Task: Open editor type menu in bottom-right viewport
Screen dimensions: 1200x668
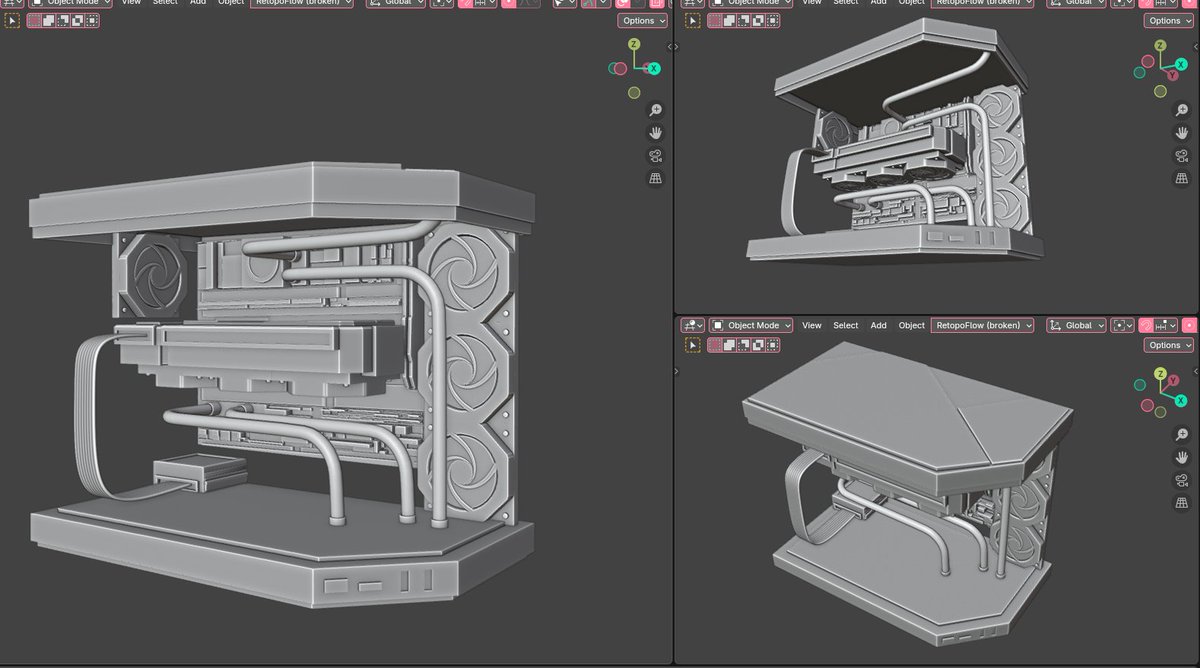Action: 692,325
